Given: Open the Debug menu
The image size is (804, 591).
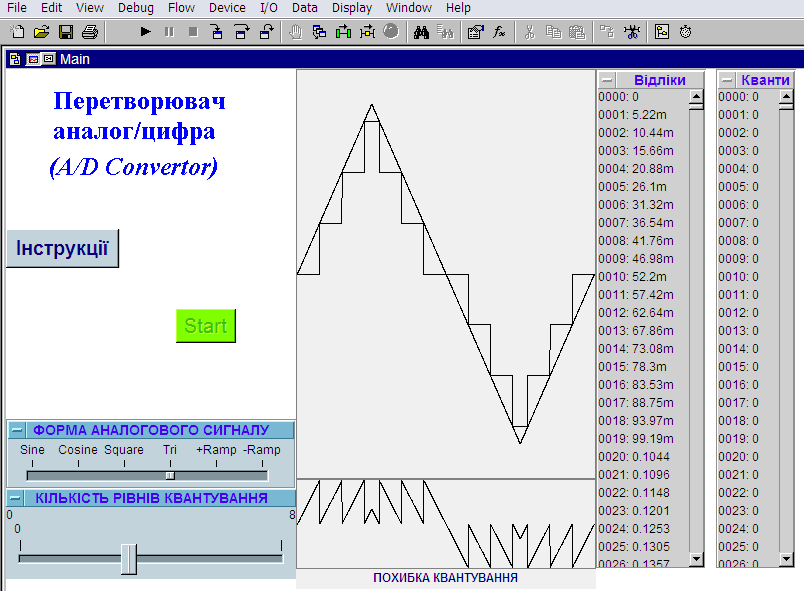Looking at the screenshot, I should (136, 8).
